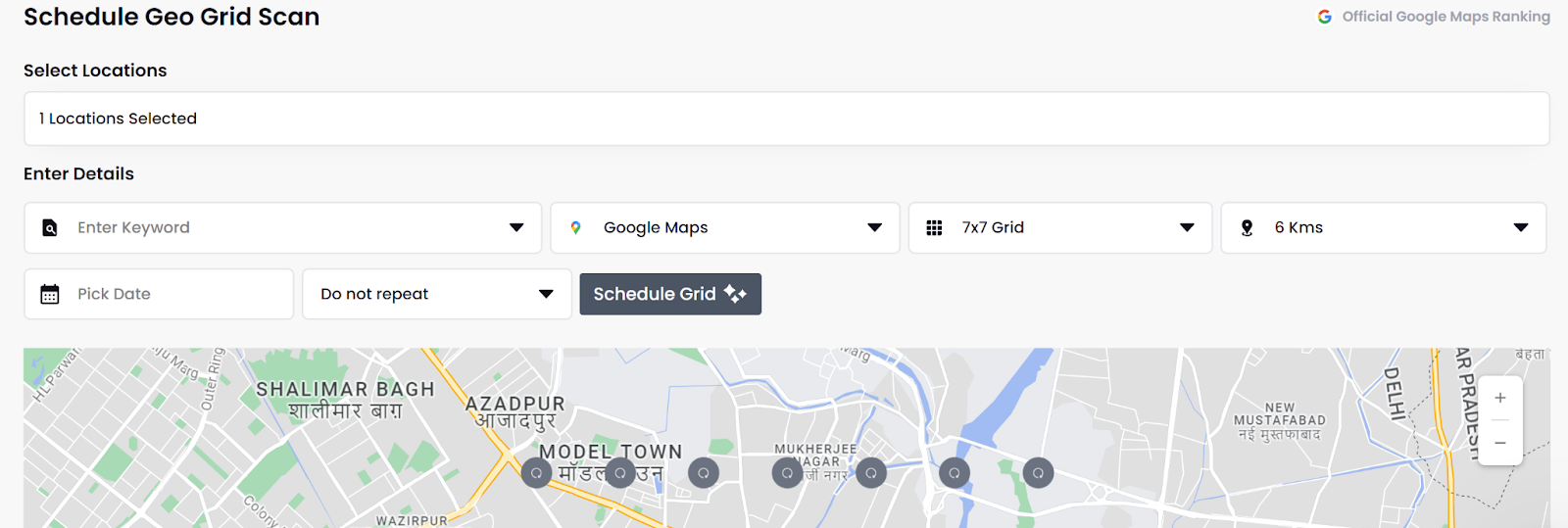Image resolution: width=1568 pixels, height=528 pixels.
Task: Click the Enter Details heading
Action: 78,173
